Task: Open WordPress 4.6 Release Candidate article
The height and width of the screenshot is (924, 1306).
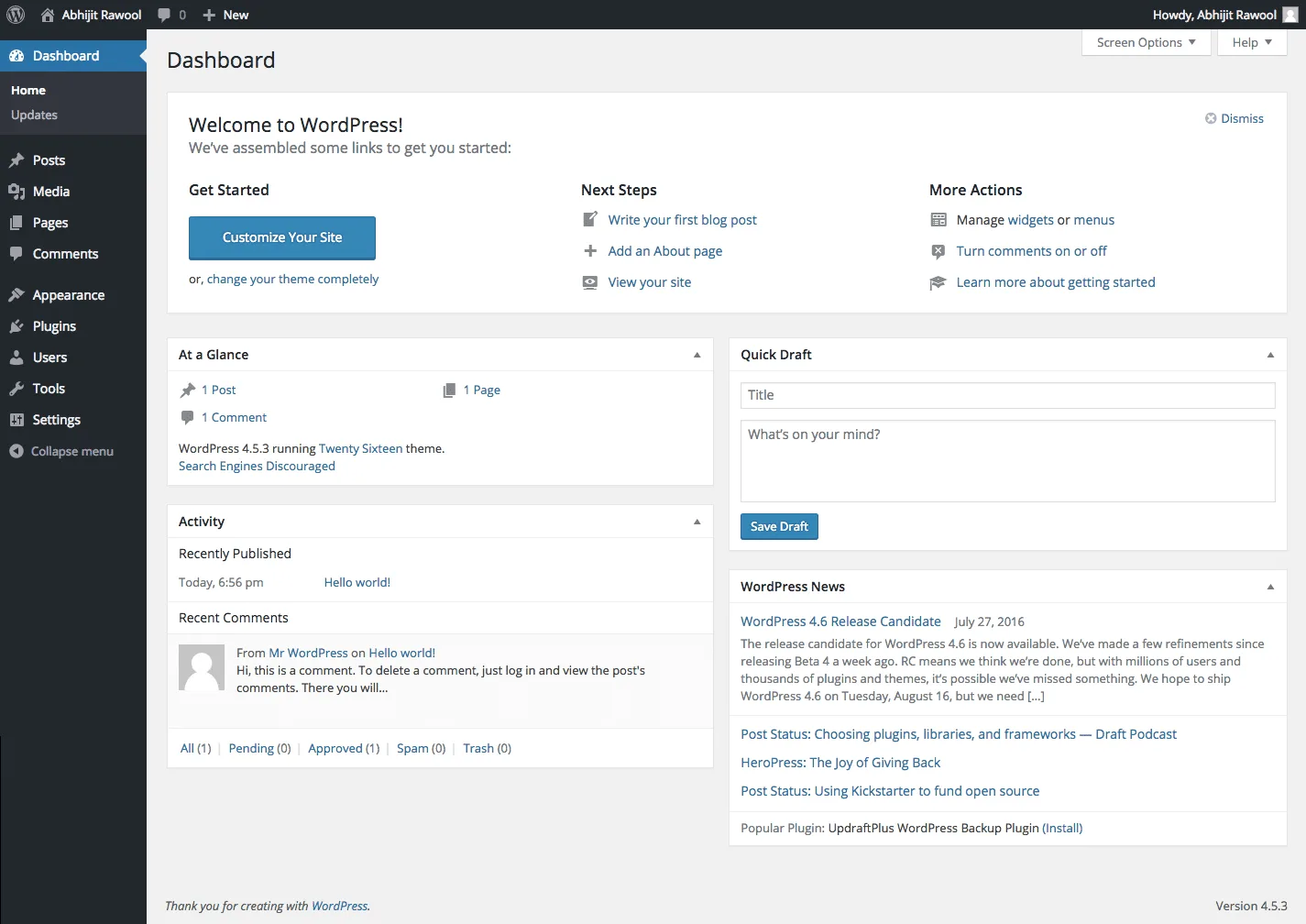Action: tap(840, 621)
